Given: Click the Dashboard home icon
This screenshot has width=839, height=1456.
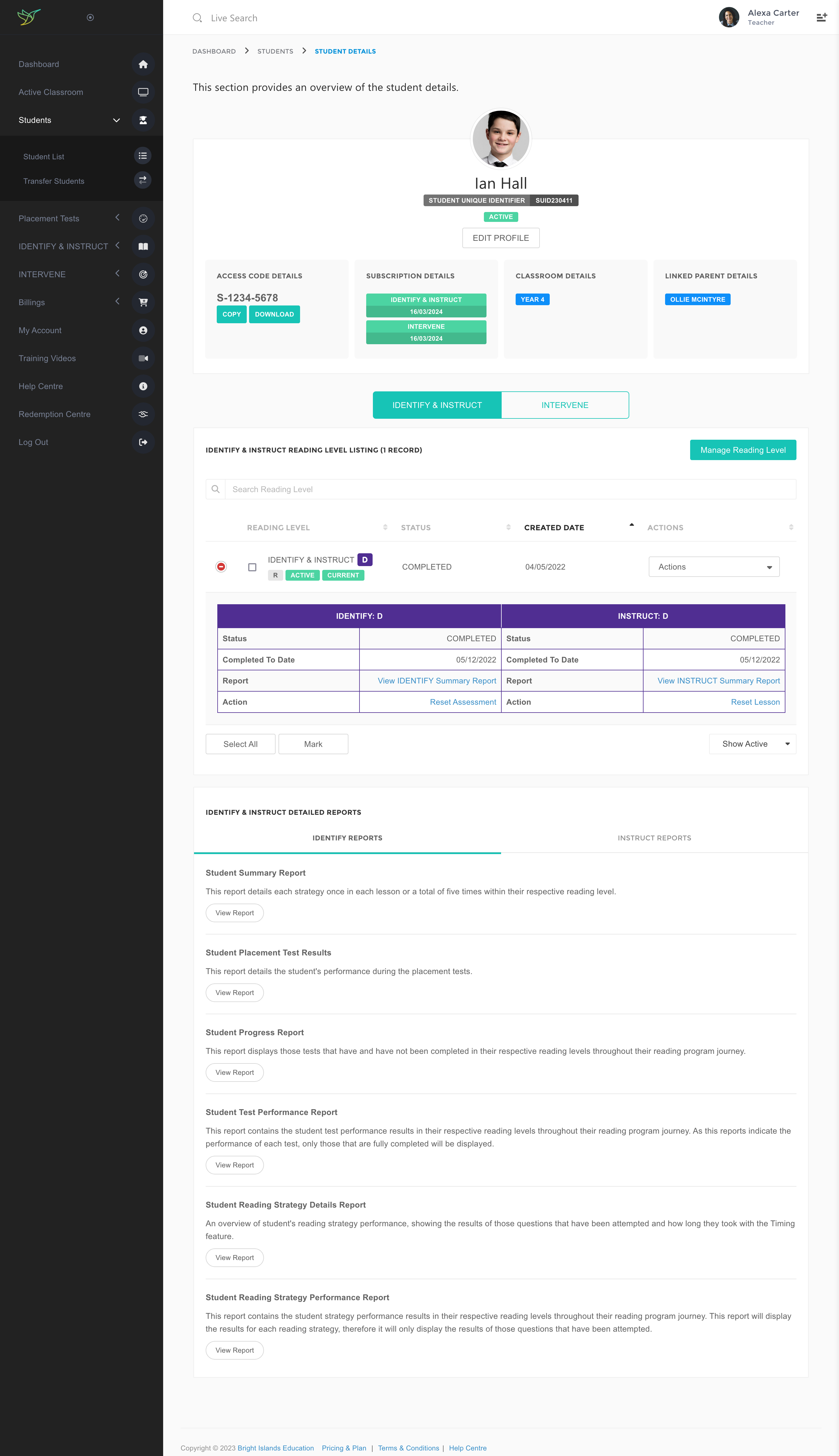Looking at the screenshot, I should click(143, 65).
